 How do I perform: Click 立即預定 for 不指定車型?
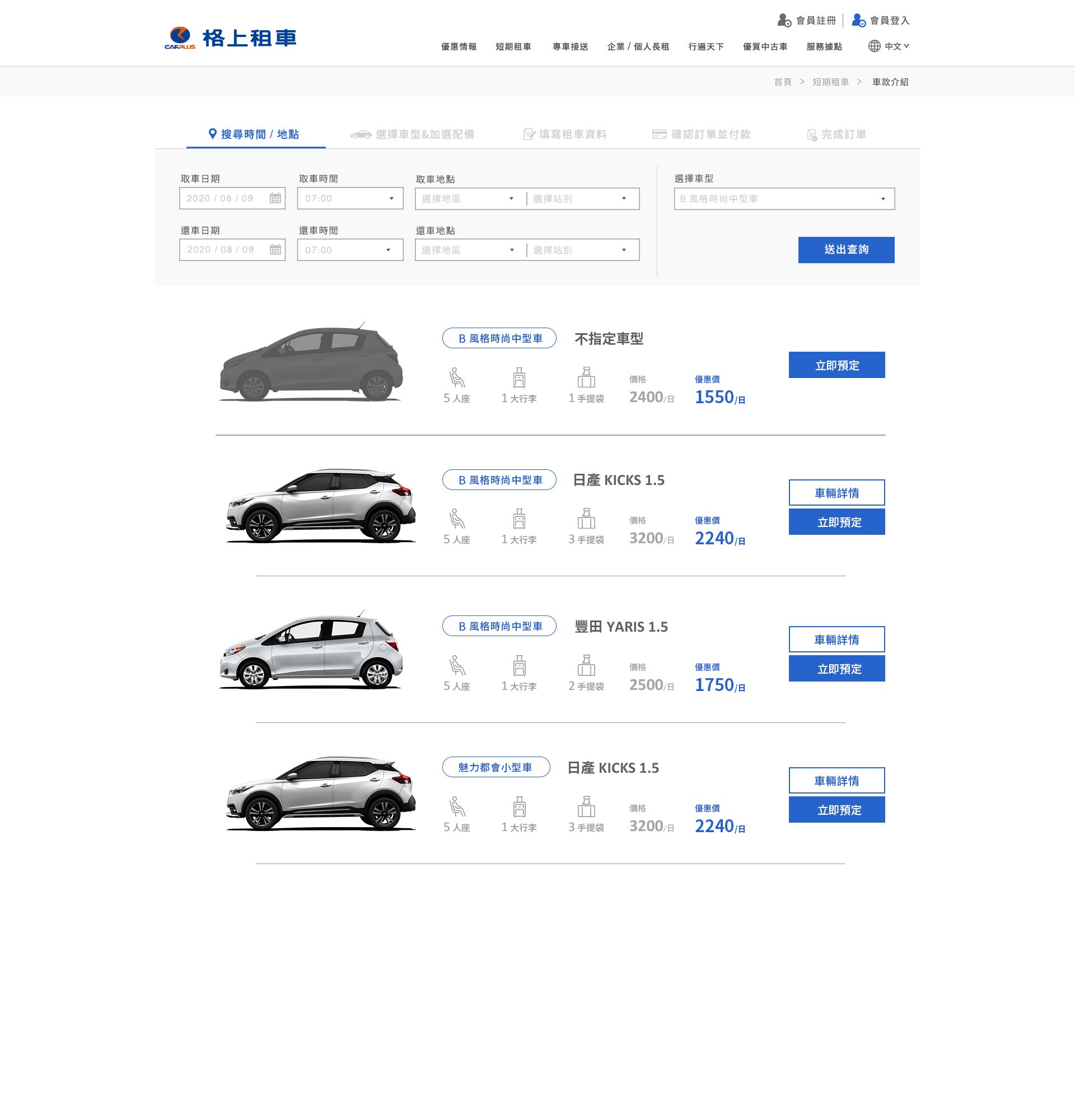(x=837, y=365)
